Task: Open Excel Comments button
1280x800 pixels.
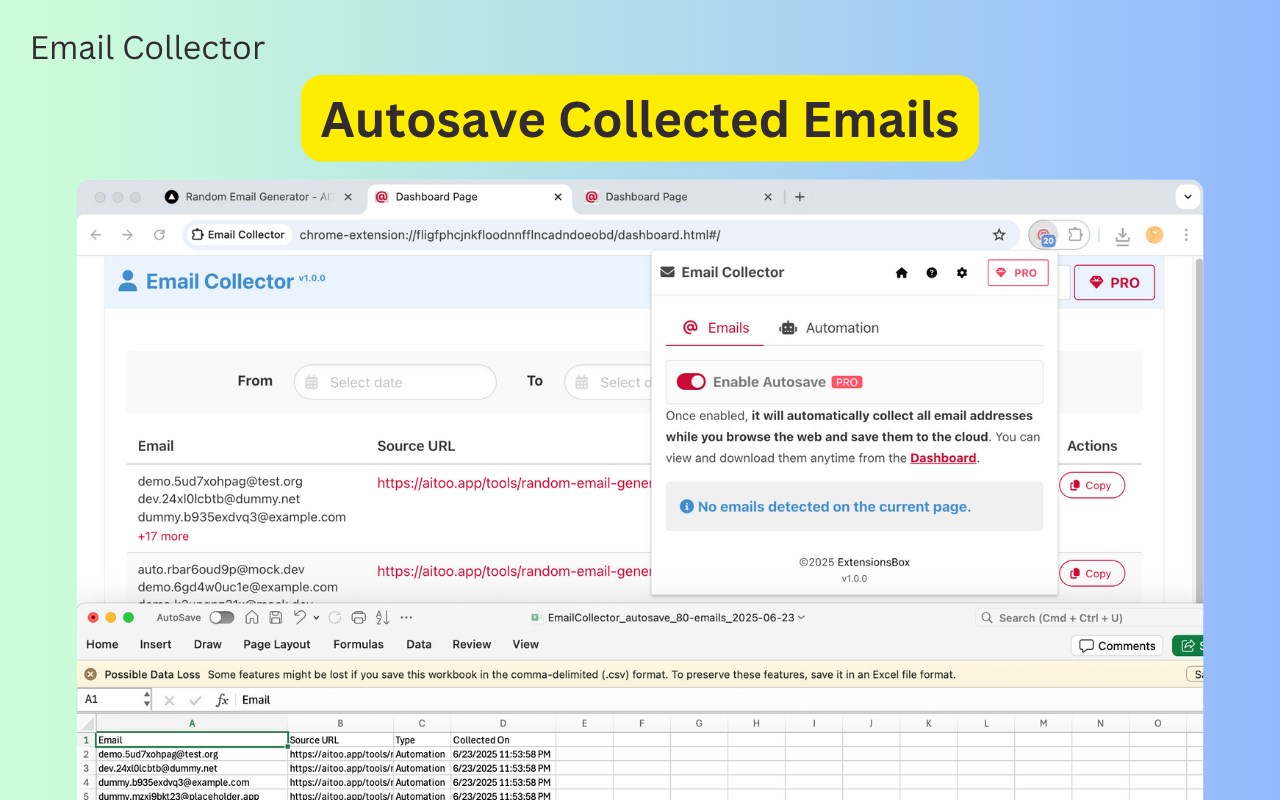Action: click(x=1117, y=646)
